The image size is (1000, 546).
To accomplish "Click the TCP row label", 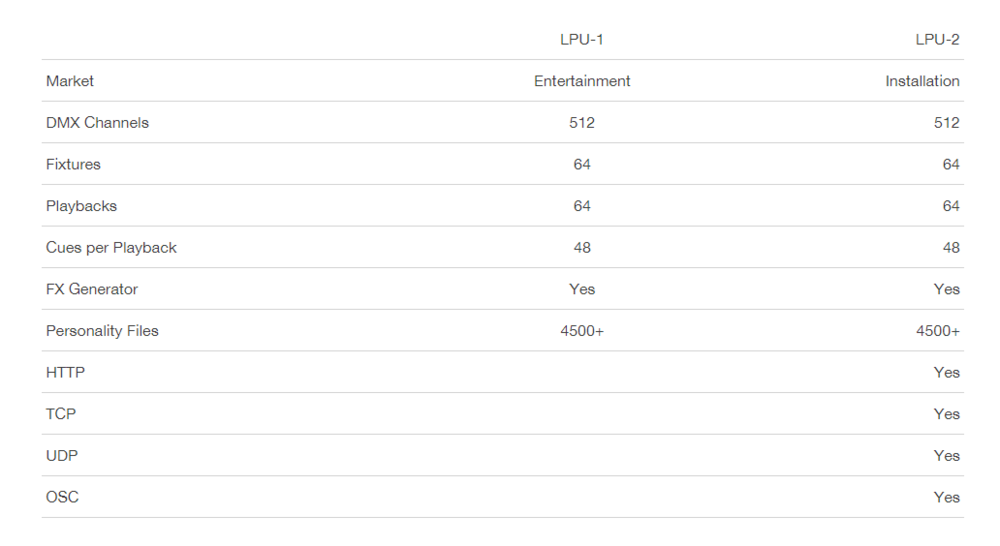I will click(61, 414).
